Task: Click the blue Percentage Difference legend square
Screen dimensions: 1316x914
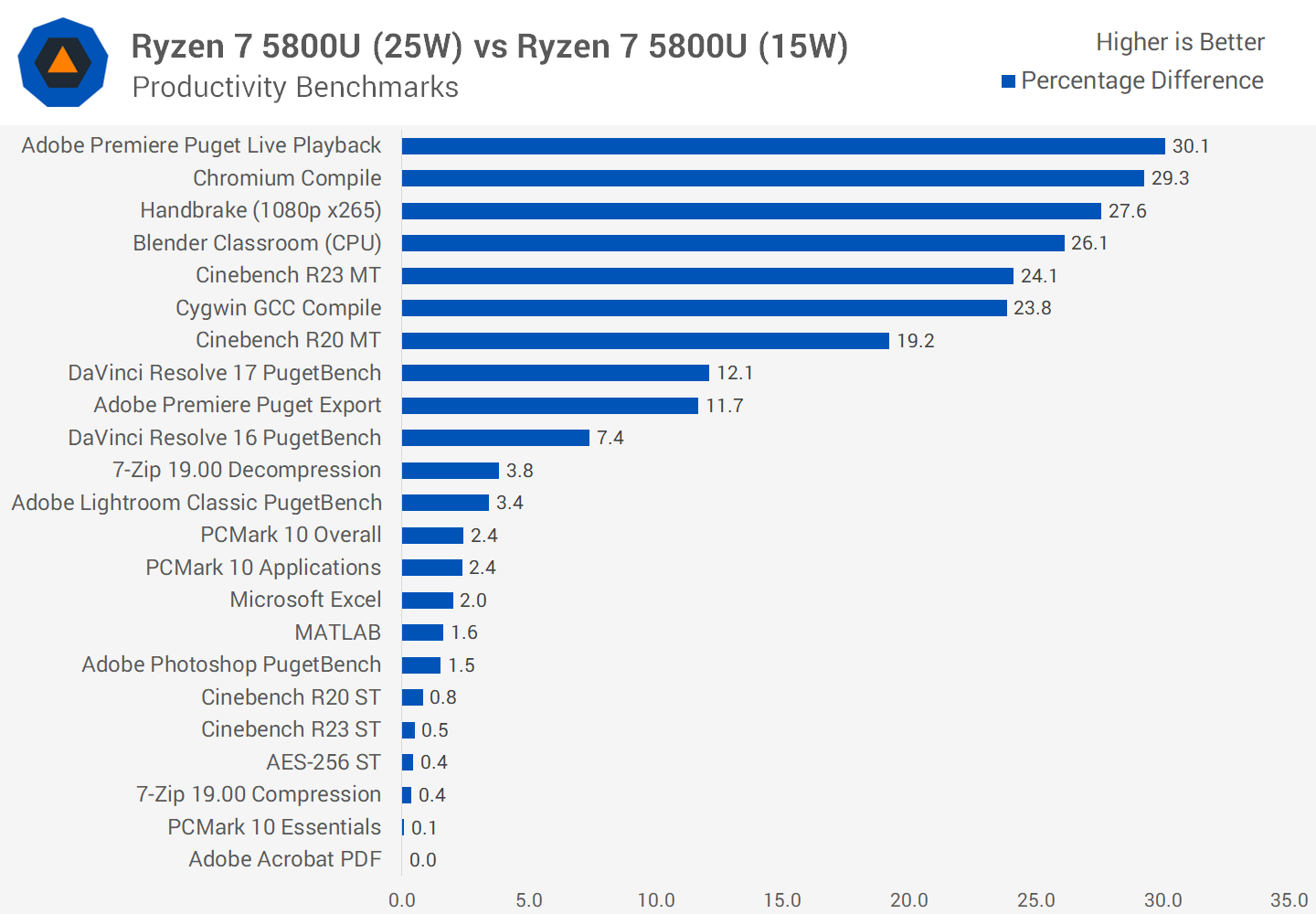Action: pyautogui.click(x=1009, y=81)
